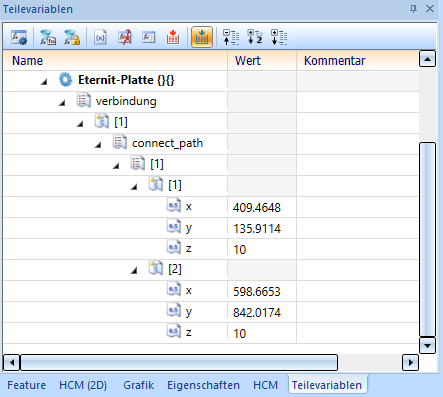This screenshot has width=443, height=397.
Task: Click the delete unused variables red X icon
Action: pyautogui.click(x=125, y=37)
